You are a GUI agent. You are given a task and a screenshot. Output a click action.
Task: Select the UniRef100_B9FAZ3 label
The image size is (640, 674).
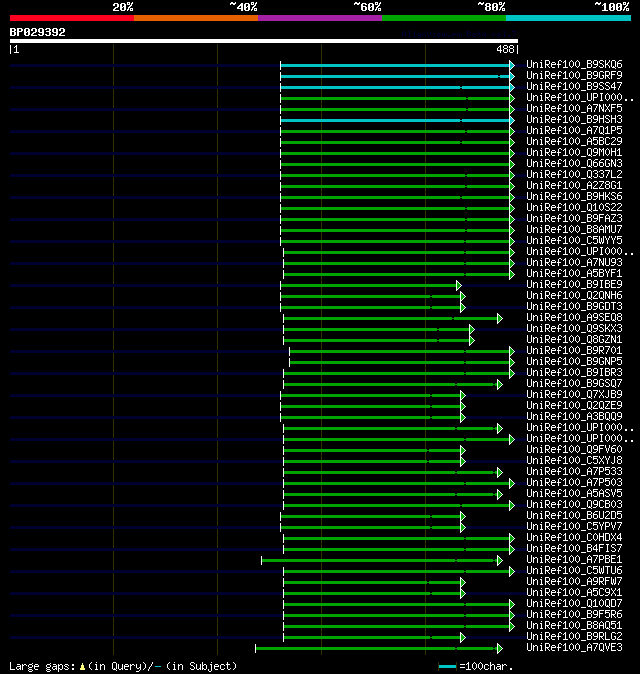click(574, 218)
